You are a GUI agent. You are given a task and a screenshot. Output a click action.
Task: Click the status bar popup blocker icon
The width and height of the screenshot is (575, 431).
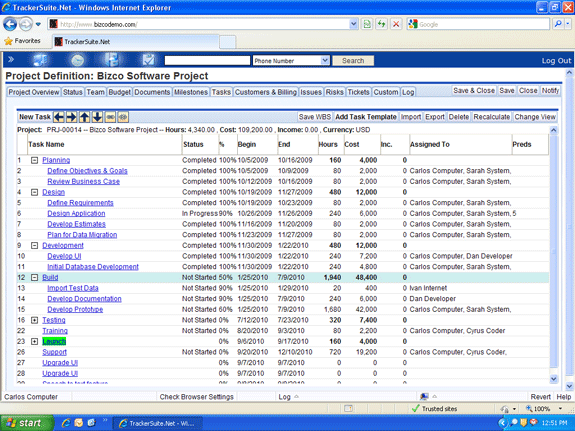tap(348, 408)
